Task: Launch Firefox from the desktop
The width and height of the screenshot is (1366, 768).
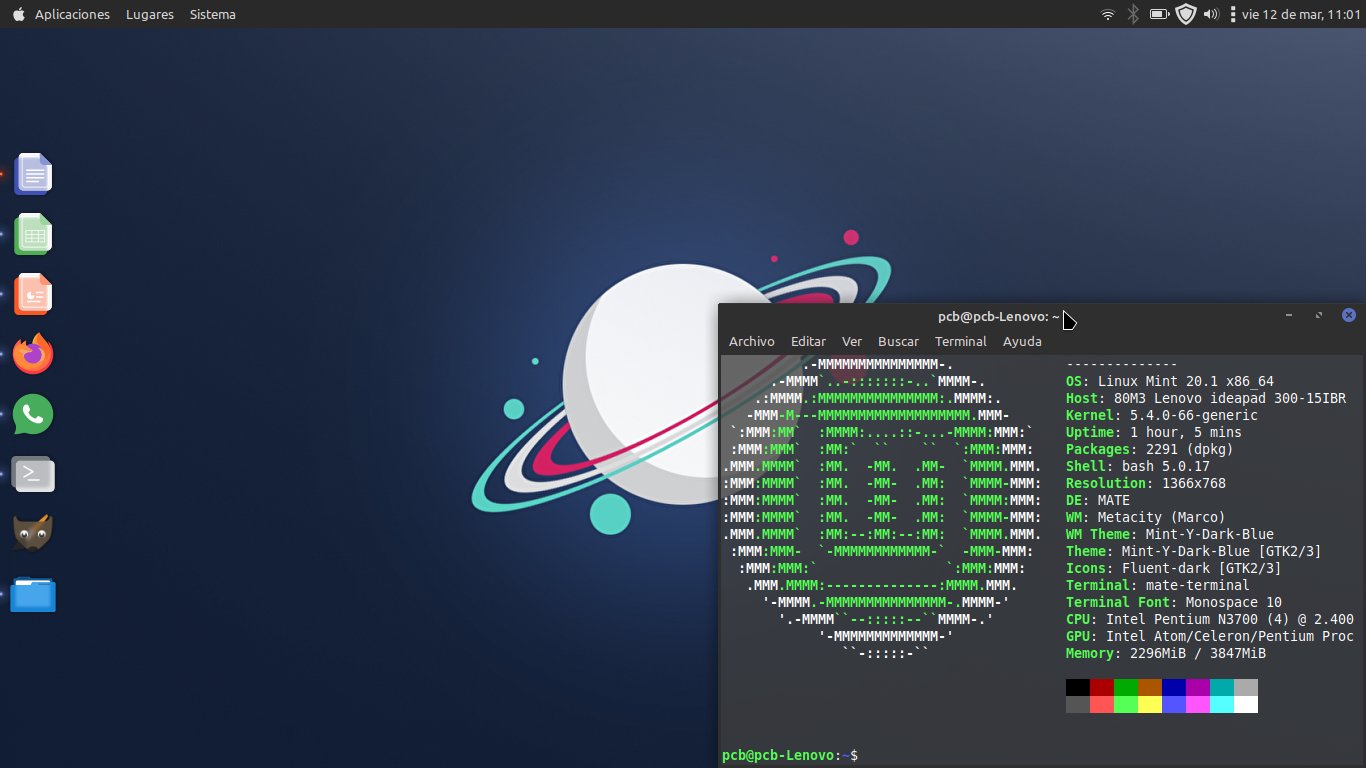Action: point(33,354)
